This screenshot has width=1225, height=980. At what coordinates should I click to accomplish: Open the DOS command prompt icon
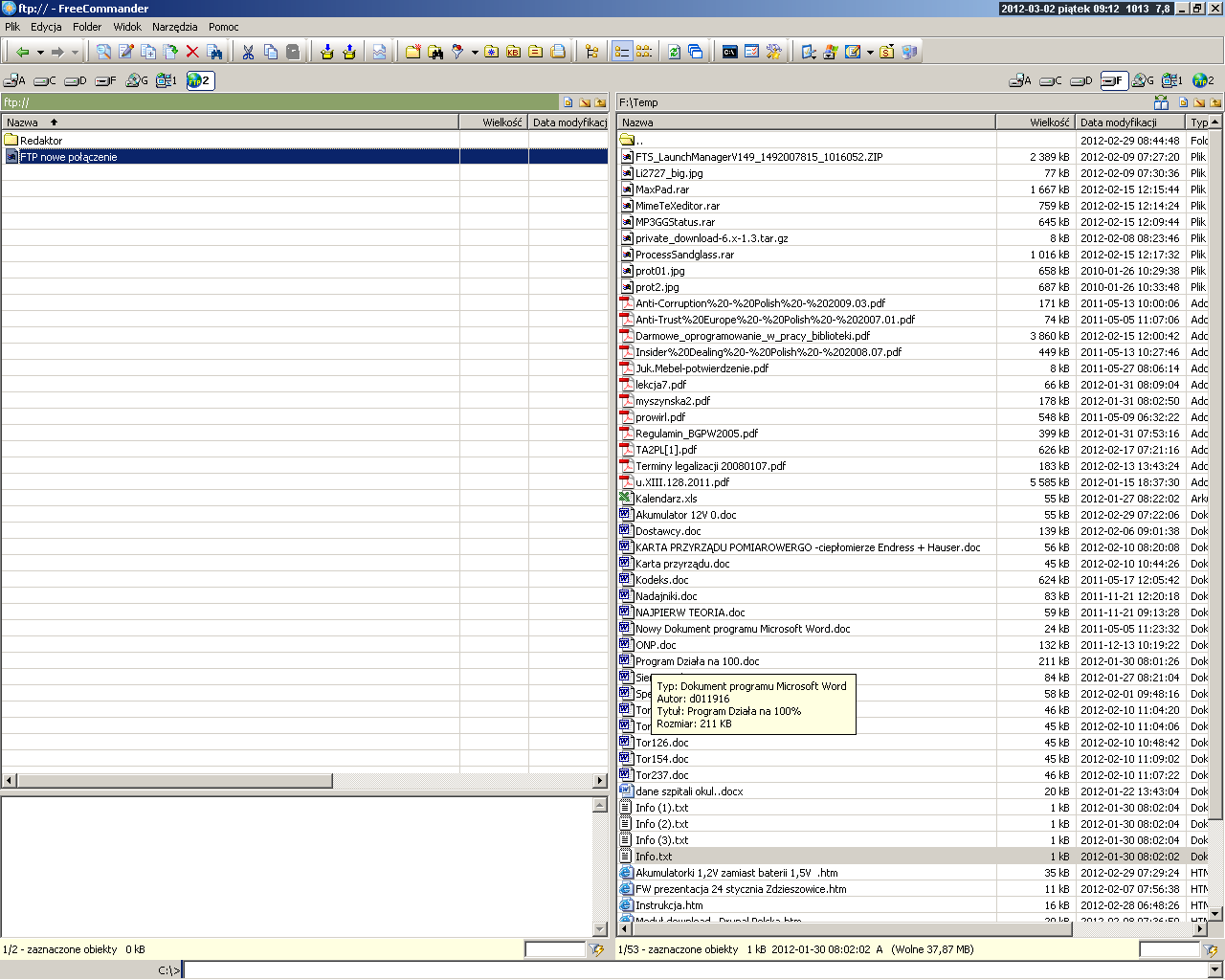point(730,52)
